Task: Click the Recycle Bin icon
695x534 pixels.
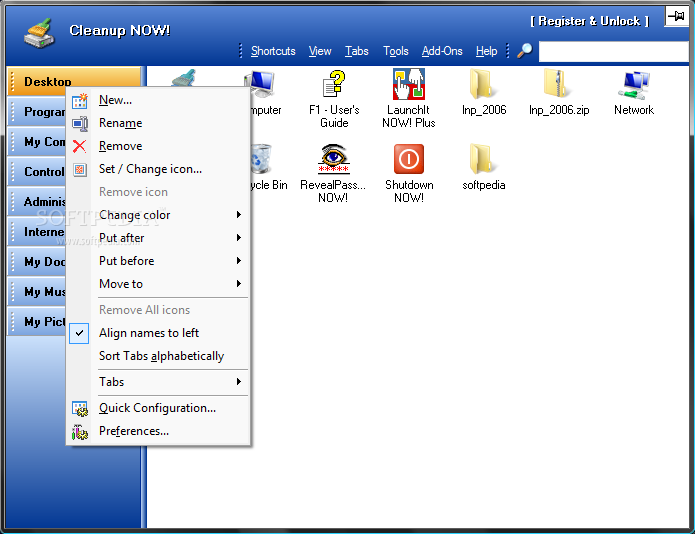Action: 262,159
